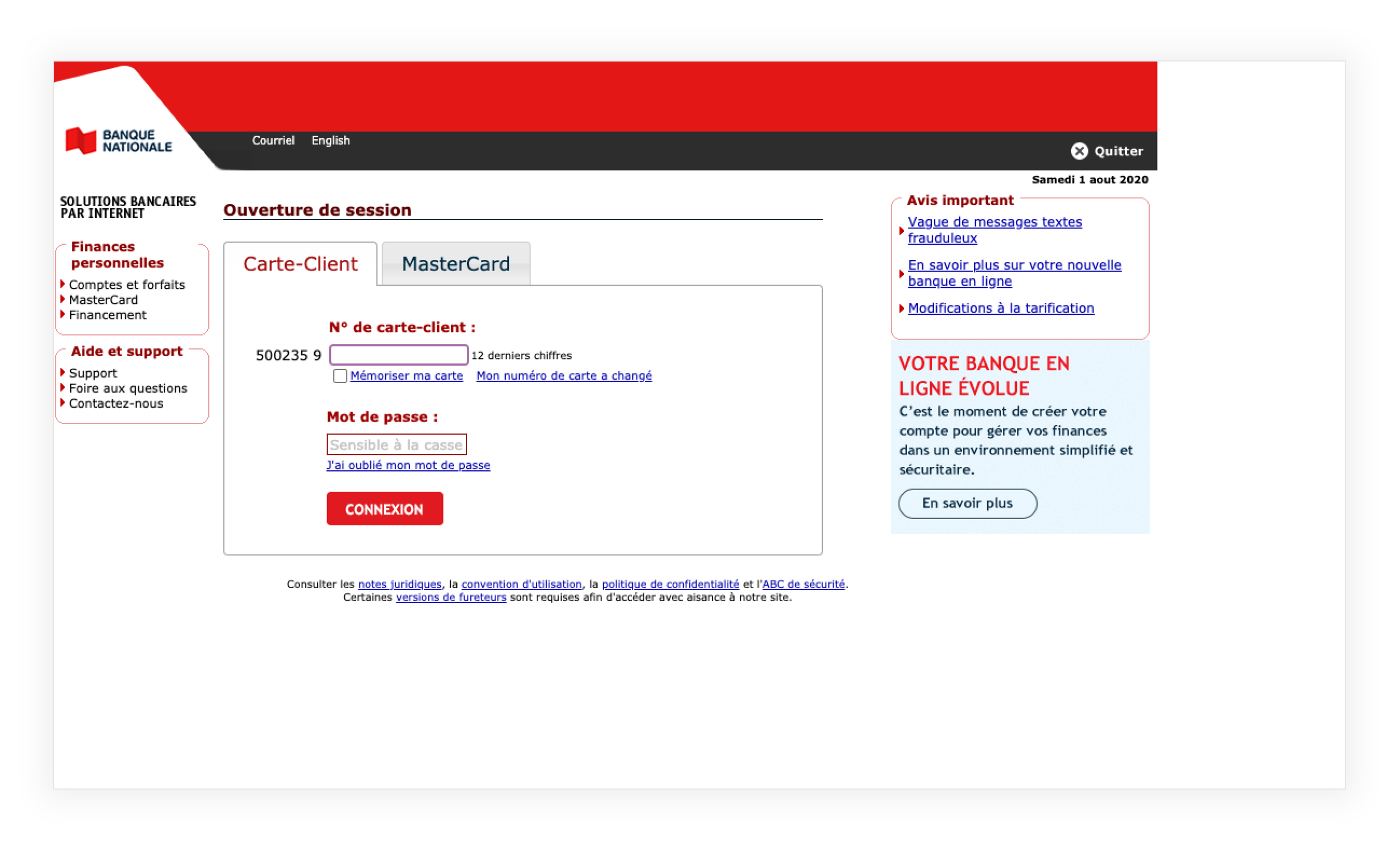Enable Mémoriser ma carte checkbox

click(340, 376)
